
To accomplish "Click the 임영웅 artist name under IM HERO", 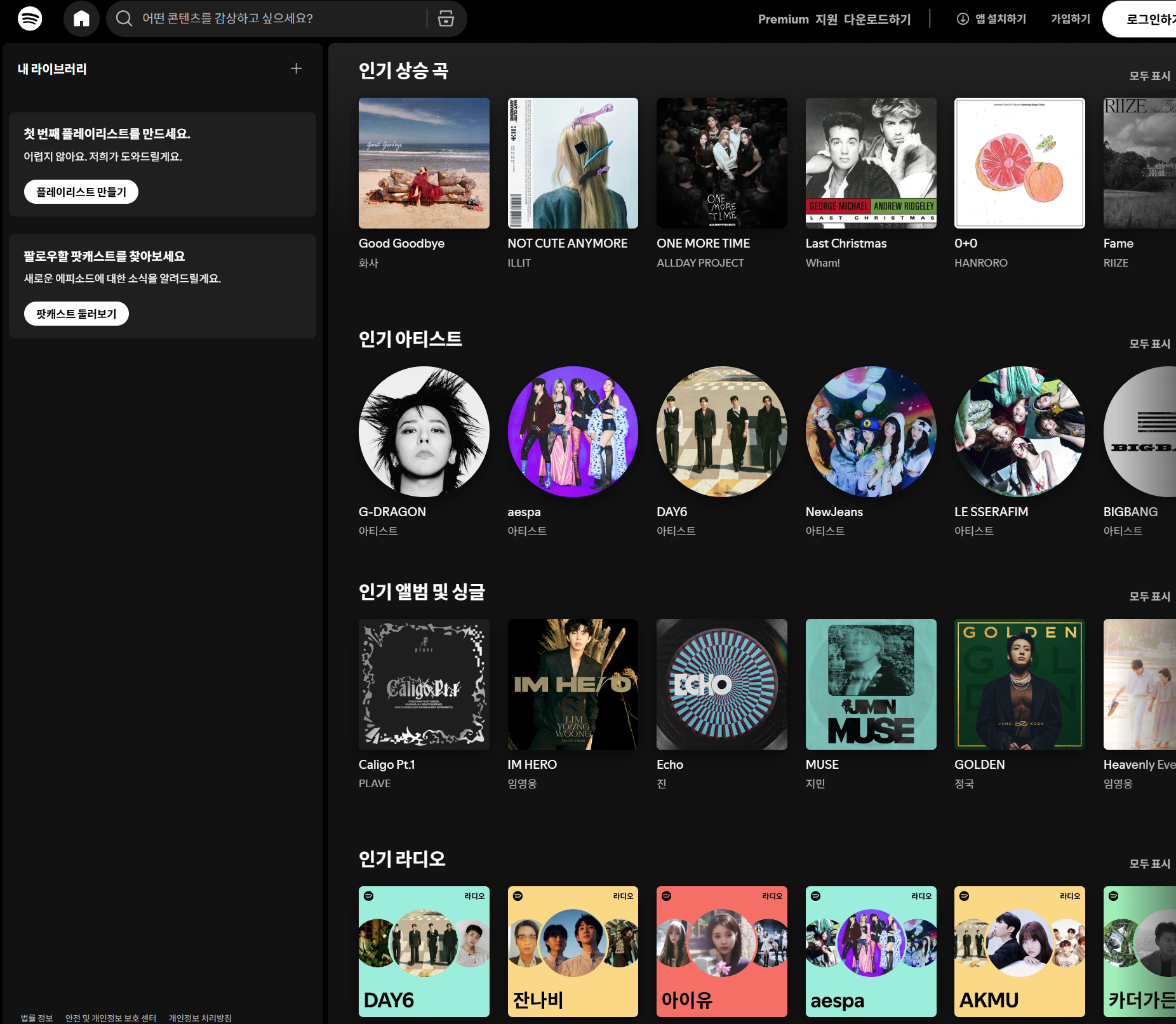I will pyautogui.click(x=522, y=783).
